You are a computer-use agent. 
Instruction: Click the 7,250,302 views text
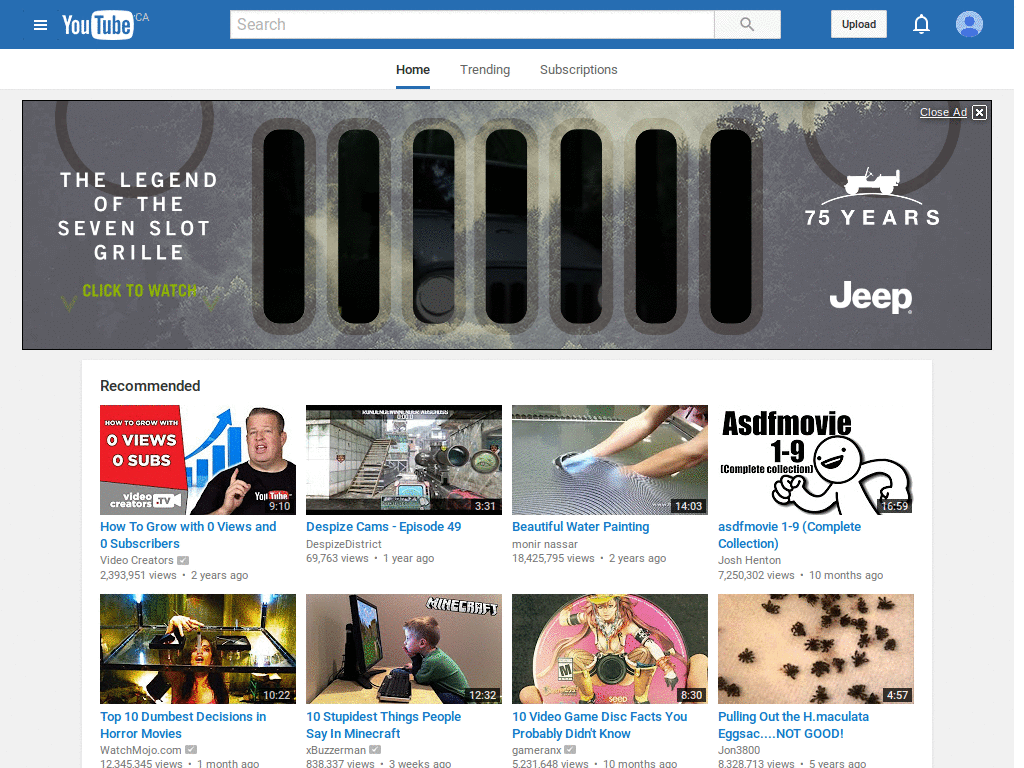[756, 575]
